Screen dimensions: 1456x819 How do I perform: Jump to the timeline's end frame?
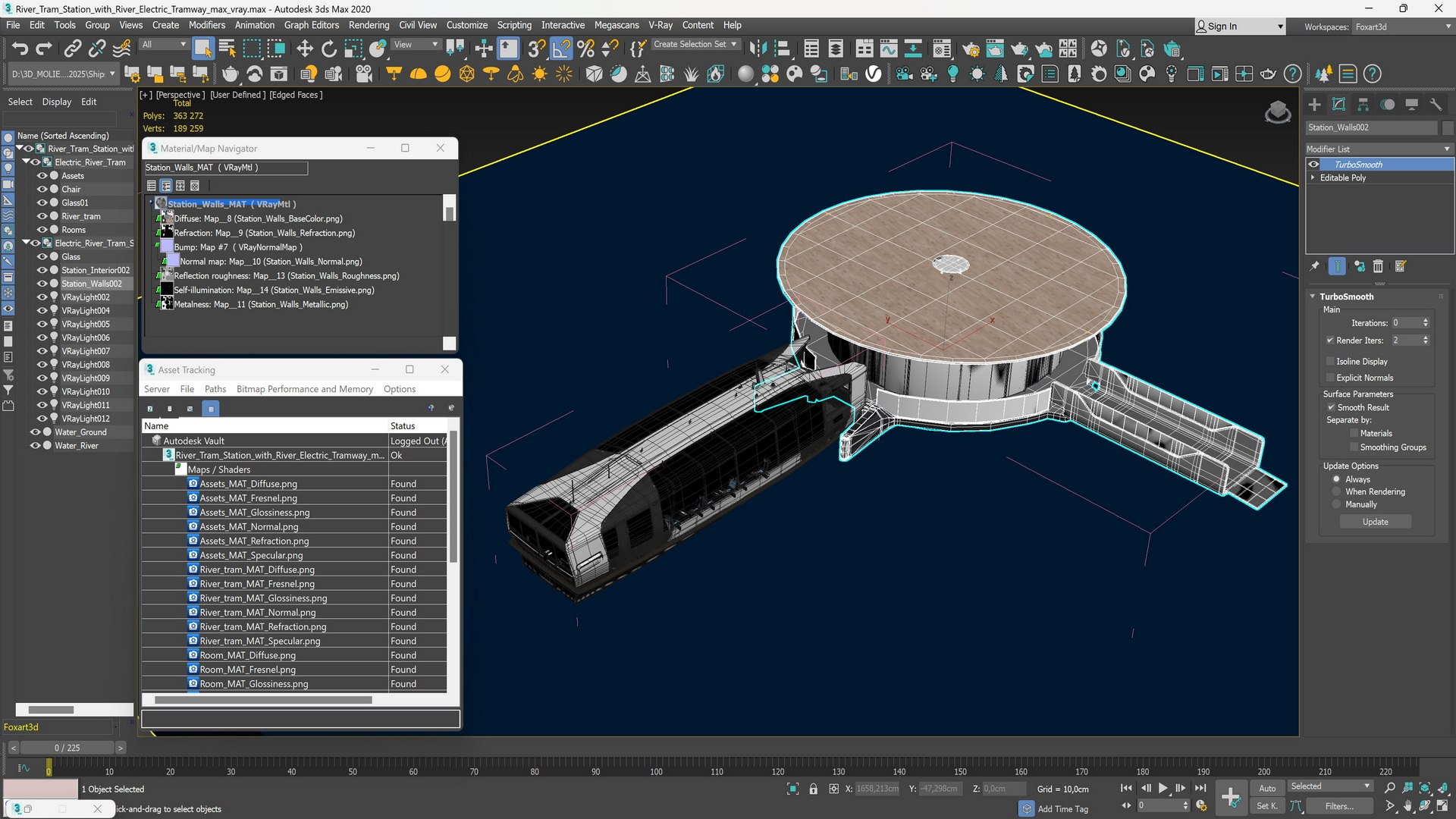coord(1200,789)
